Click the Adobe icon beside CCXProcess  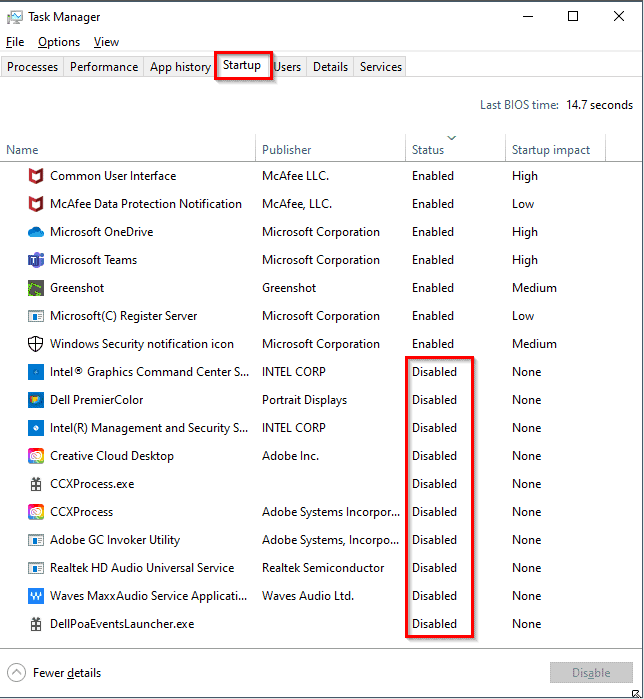[36, 512]
